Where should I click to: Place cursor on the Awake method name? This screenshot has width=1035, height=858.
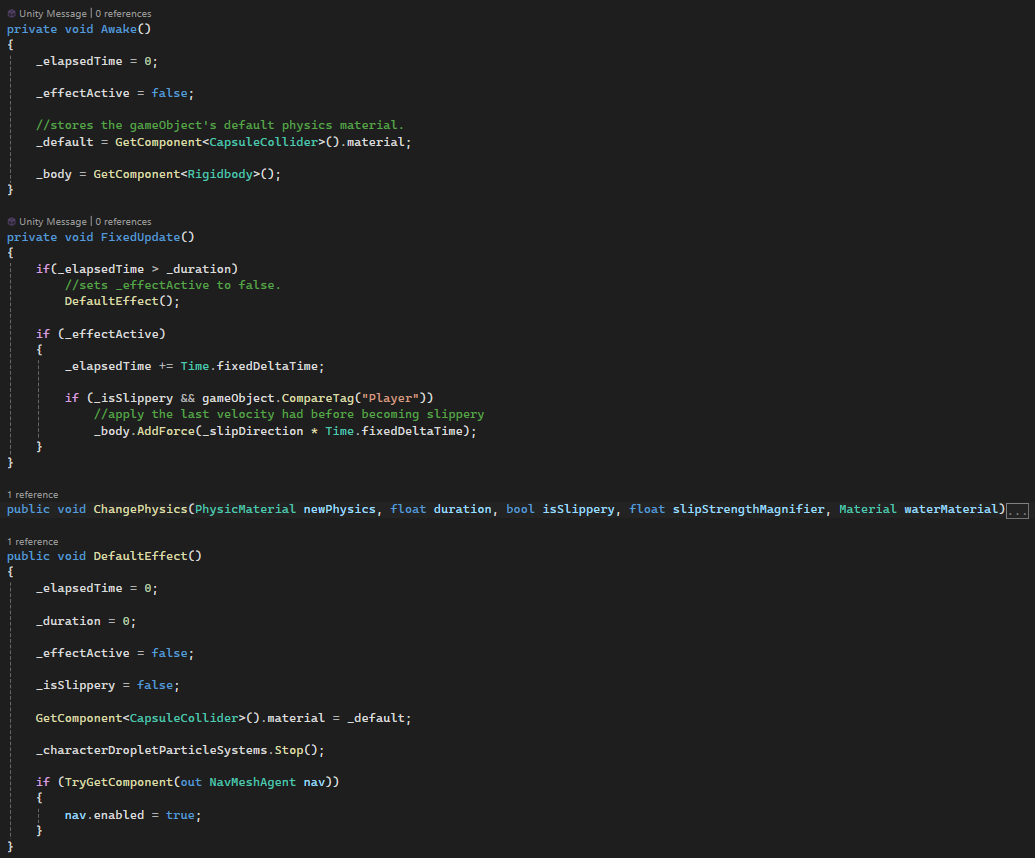coord(122,29)
